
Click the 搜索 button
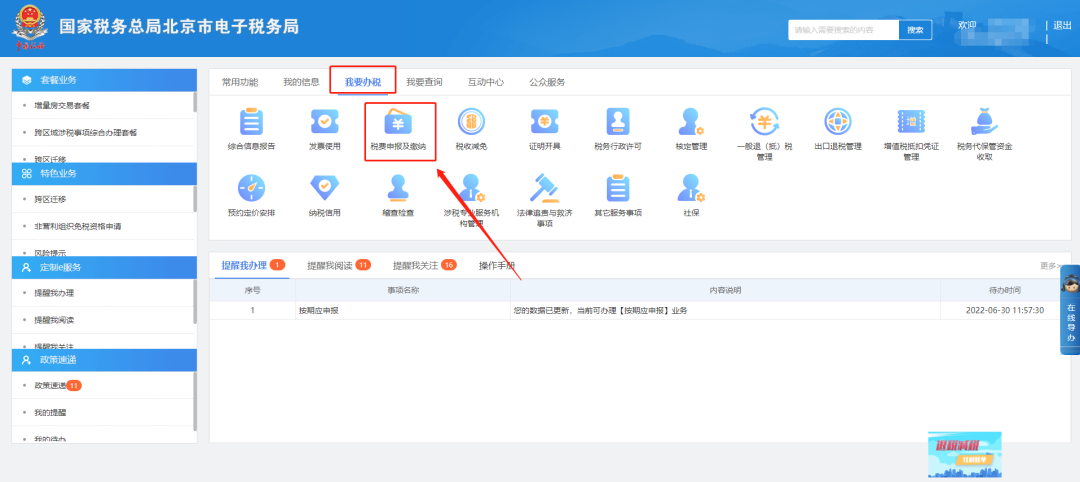(915, 30)
